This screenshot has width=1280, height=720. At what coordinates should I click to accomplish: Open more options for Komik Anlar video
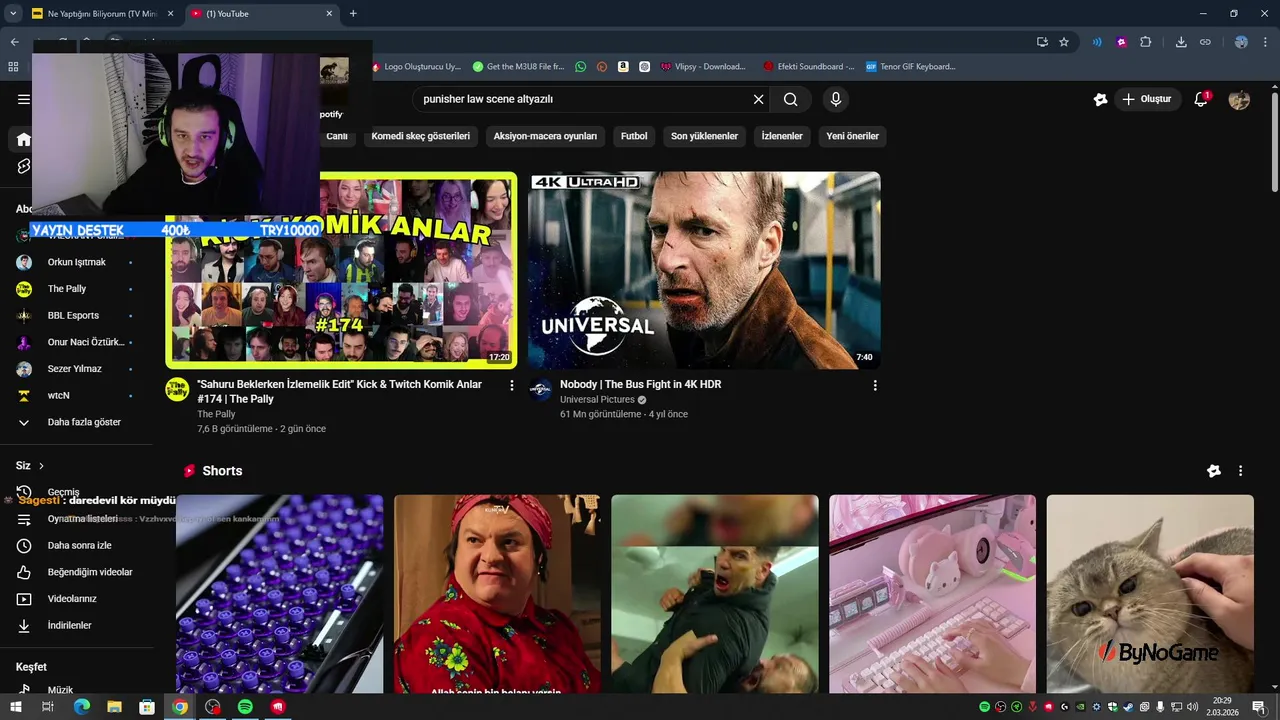point(512,385)
